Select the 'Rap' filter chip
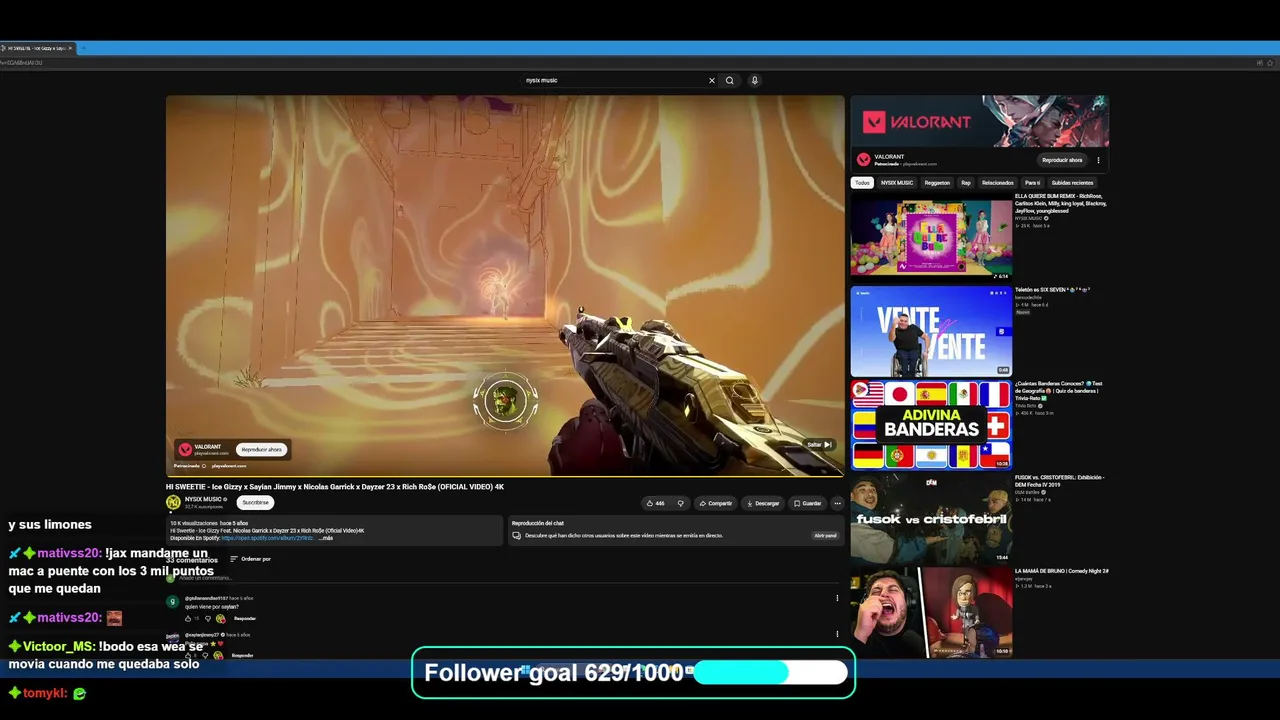The height and width of the screenshot is (720, 1280). [966, 183]
